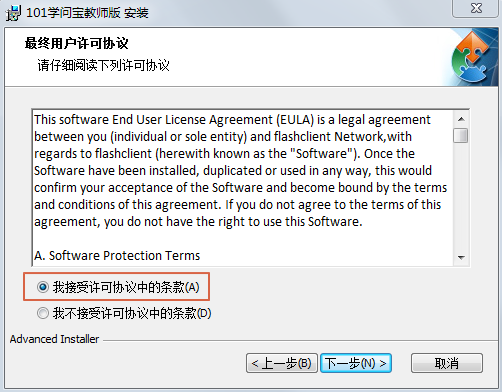Viewport: 502px width, 392px height.
Task: Click inside the EULA text's first paragraph
Action: point(240,170)
